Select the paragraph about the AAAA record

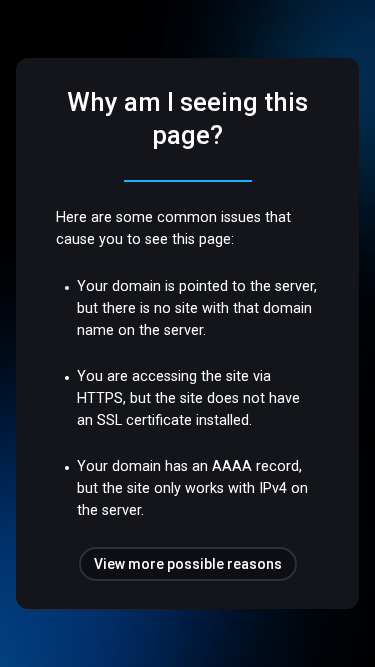[192, 488]
